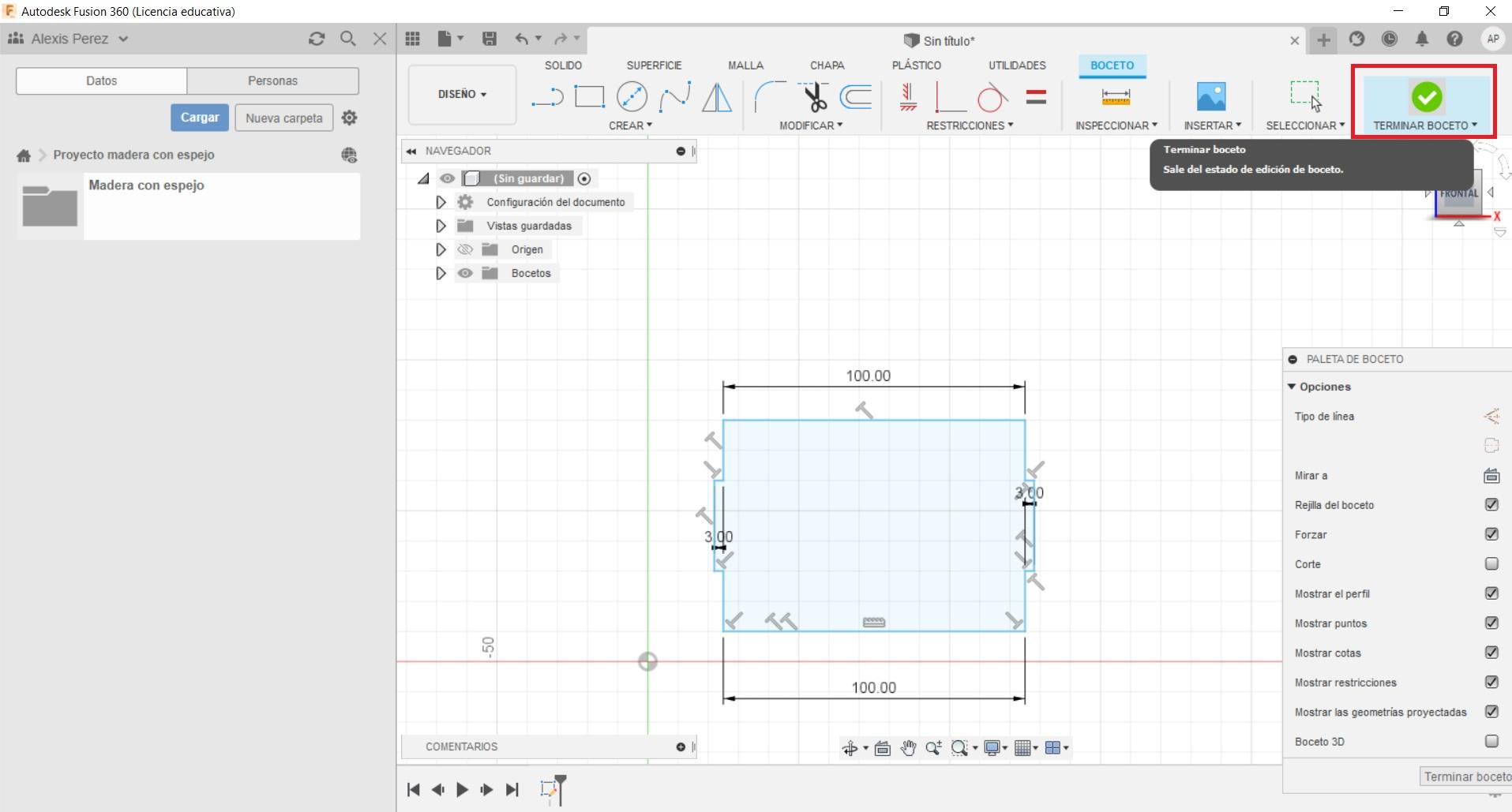This screenshot has width=1512, height=812.
Task: Select the circle sketch tool
Action: tap(632, 97)
